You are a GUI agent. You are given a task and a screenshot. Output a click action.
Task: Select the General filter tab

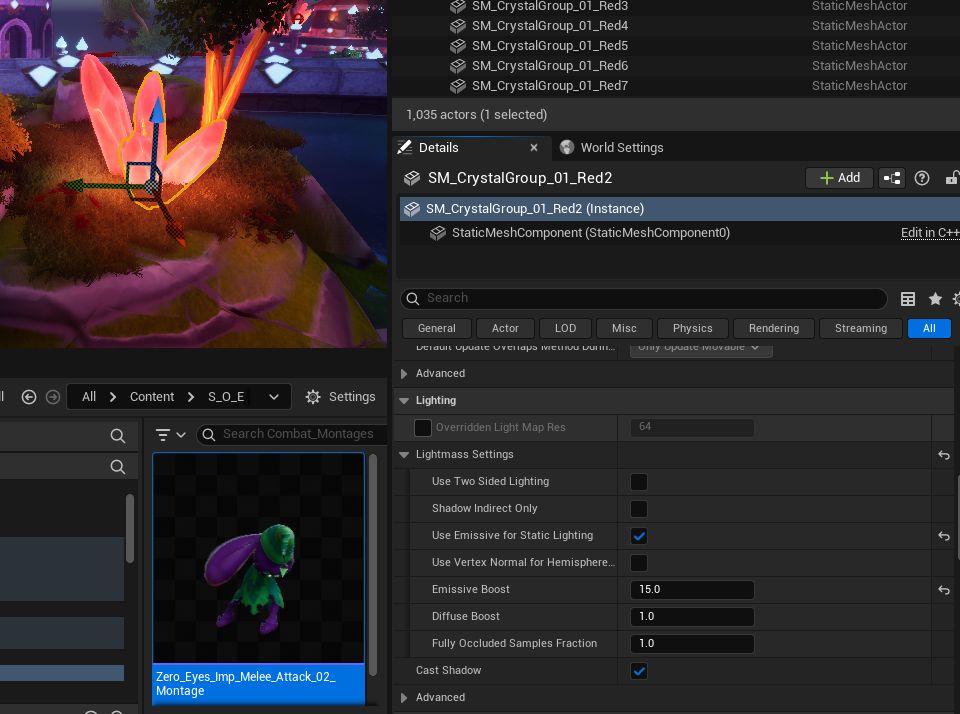point(437,328)
